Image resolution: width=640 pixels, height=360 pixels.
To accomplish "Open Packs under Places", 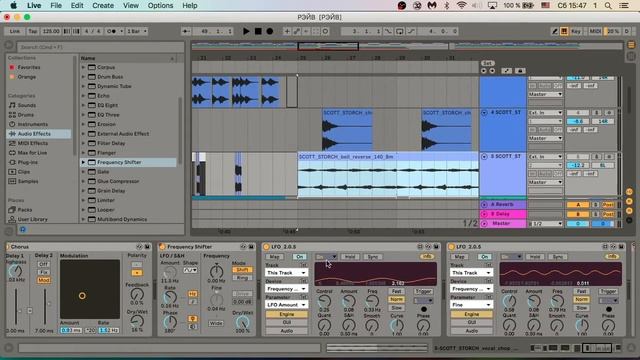I will point(24,209).
